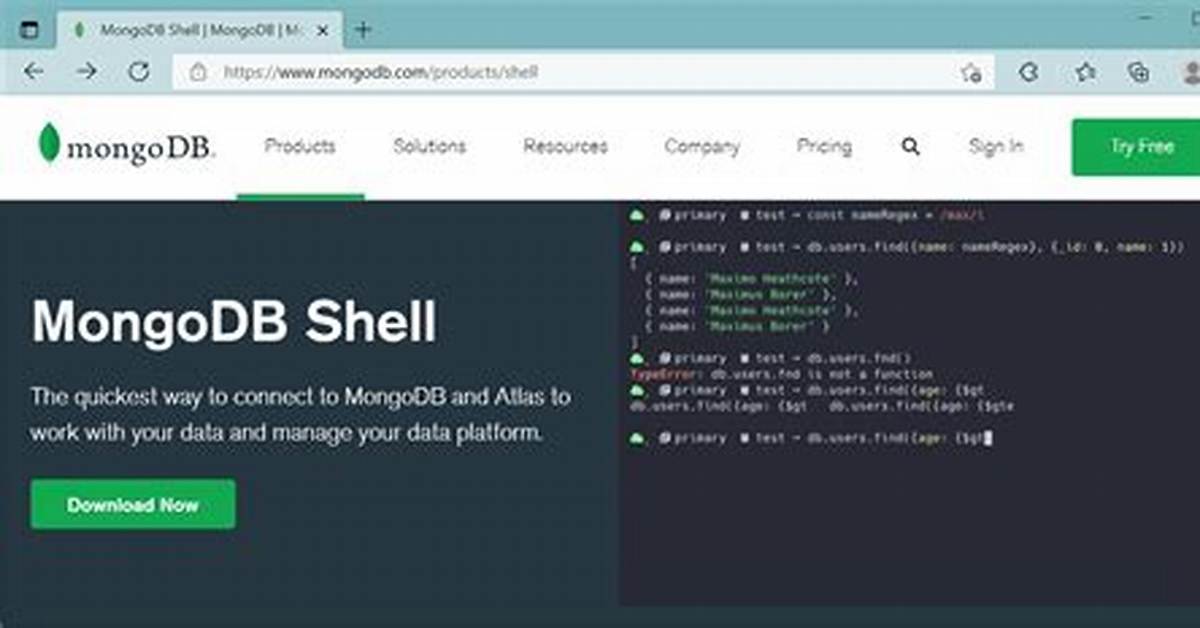Close the MongoDB Shell browser tab
This screenshot has width=1200, height=628.
pyautogui.click(x=323, y=30)
